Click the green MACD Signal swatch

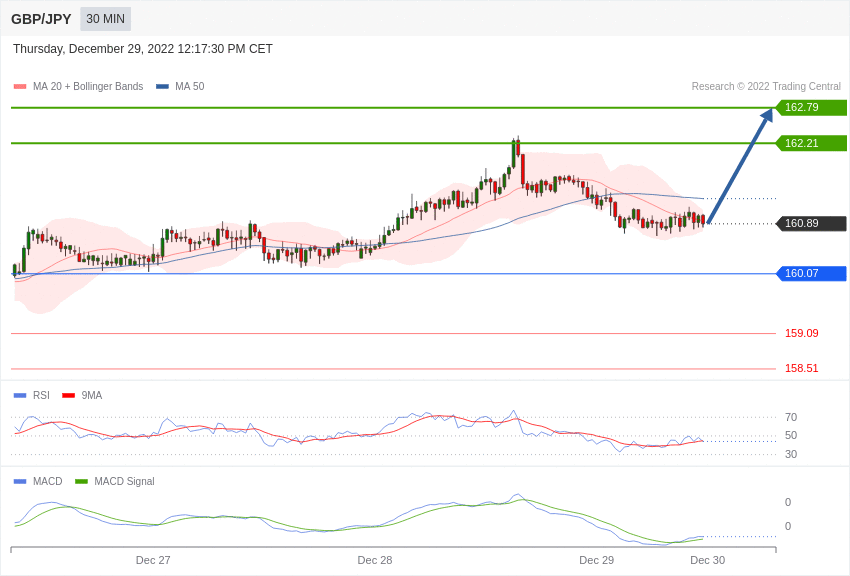click(81, 481)
